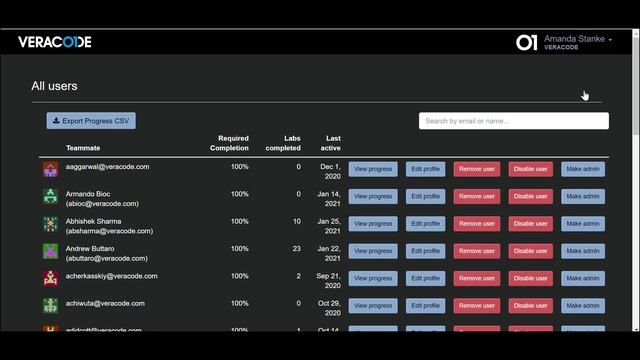Edit profile of acherkasskiy@veracode.com
The height and width of the screenshot is (360, 640).
[425, 278]
